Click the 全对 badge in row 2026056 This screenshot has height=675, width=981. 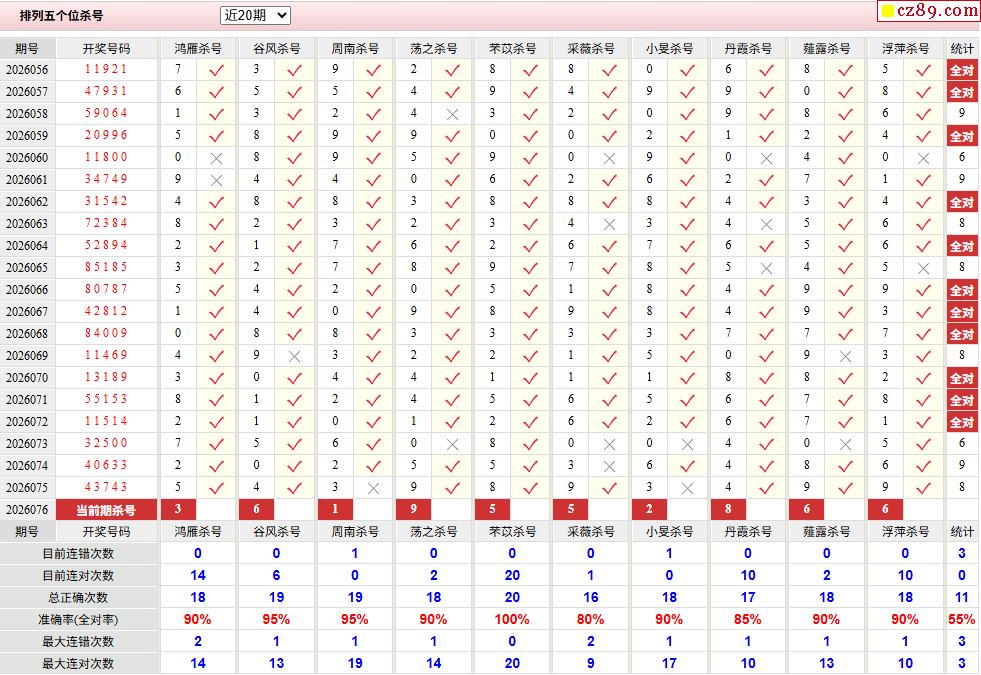pyautogui.click(x=961, y=70)
